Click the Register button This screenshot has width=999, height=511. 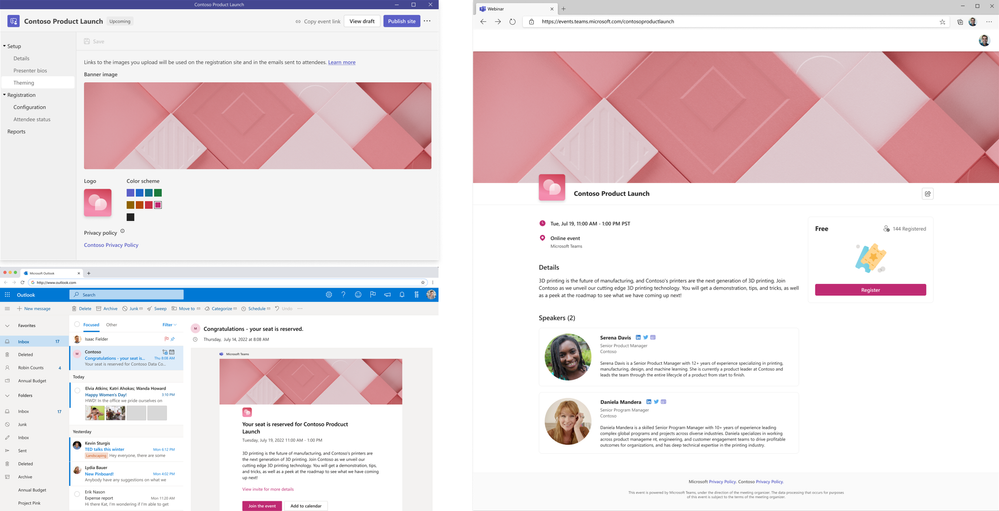(x=870, y=290)
